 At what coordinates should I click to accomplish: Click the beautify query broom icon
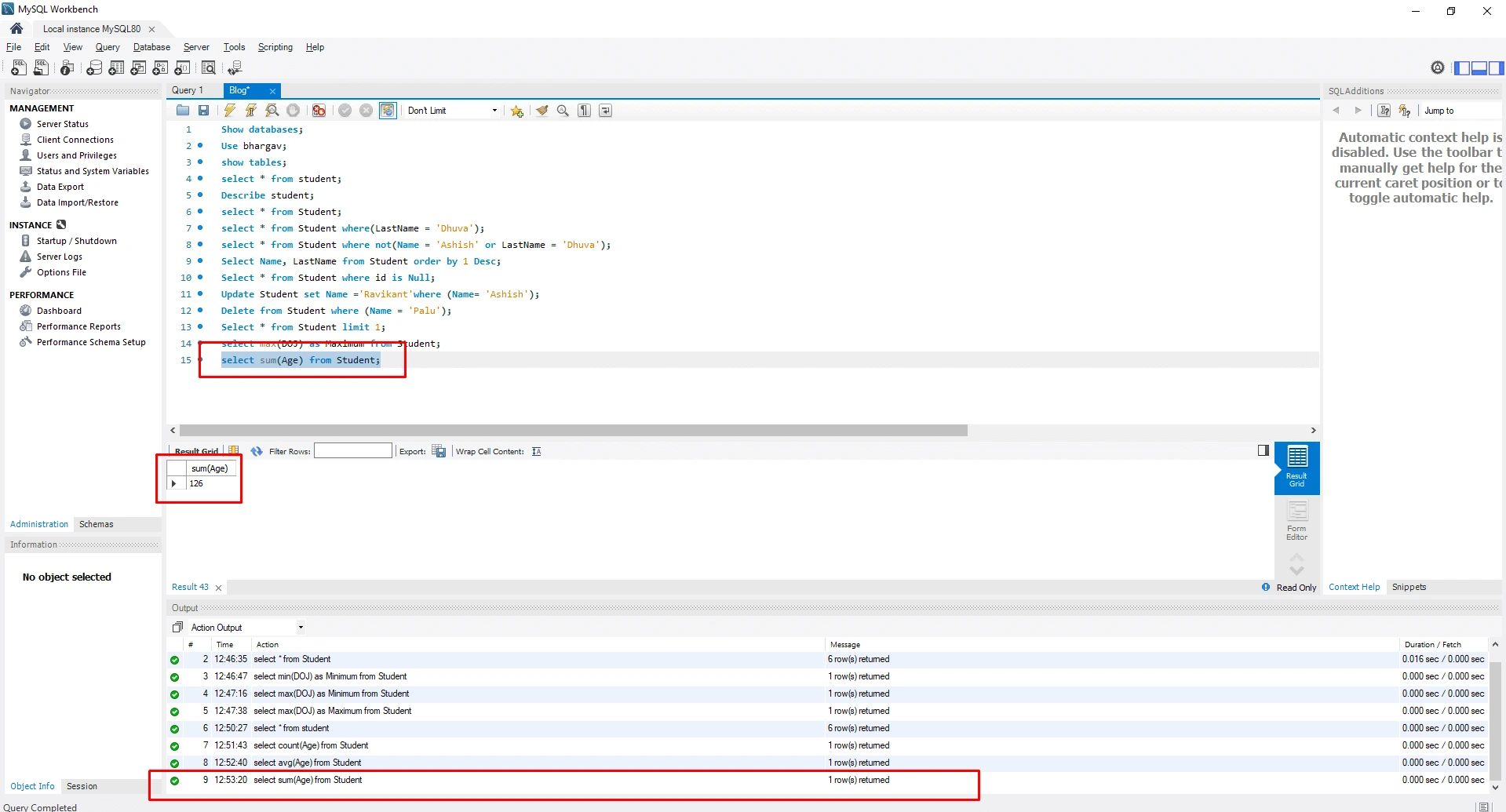click(x=542, y=111)
